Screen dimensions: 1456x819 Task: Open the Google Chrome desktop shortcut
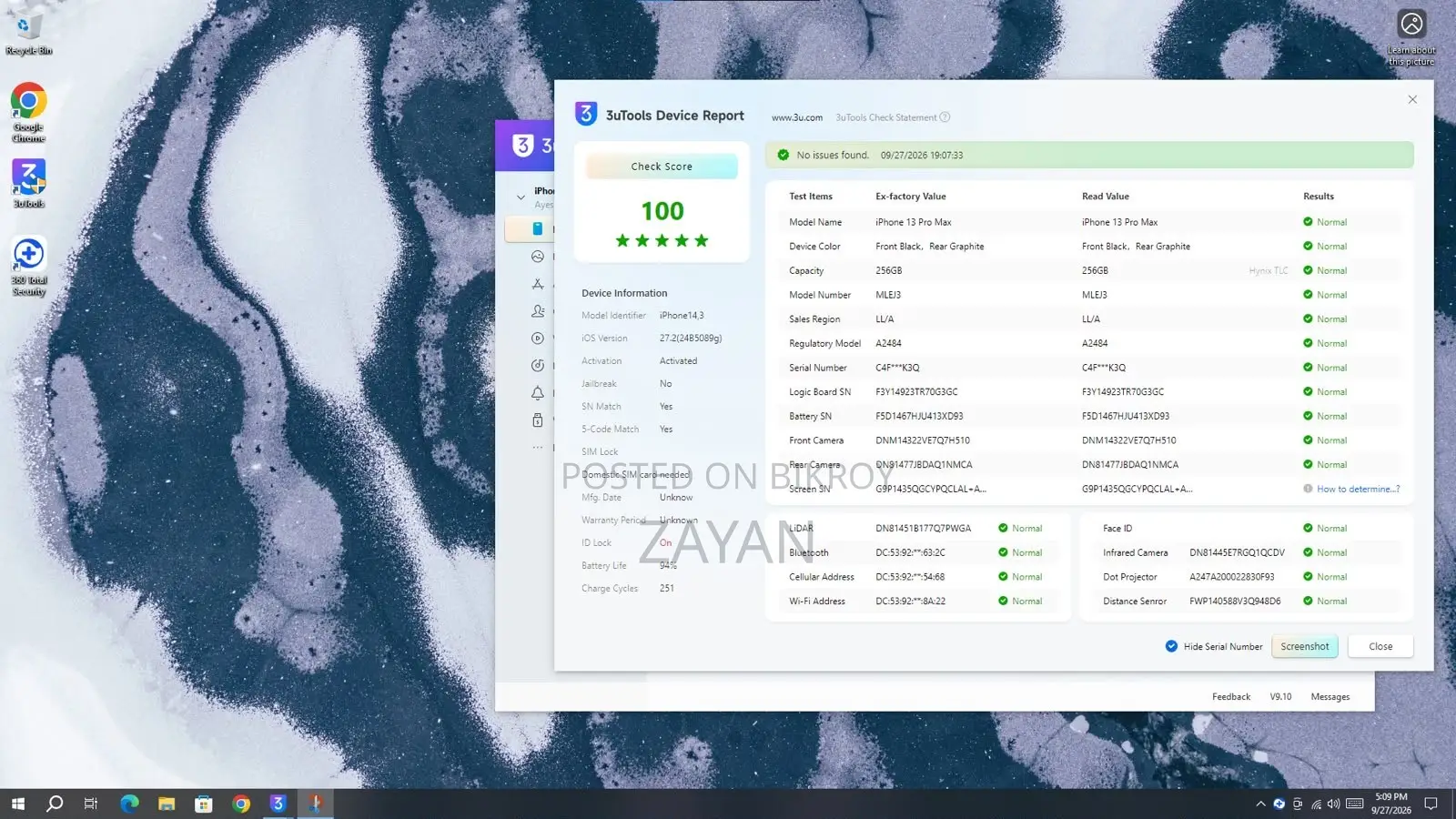[28, 112]
